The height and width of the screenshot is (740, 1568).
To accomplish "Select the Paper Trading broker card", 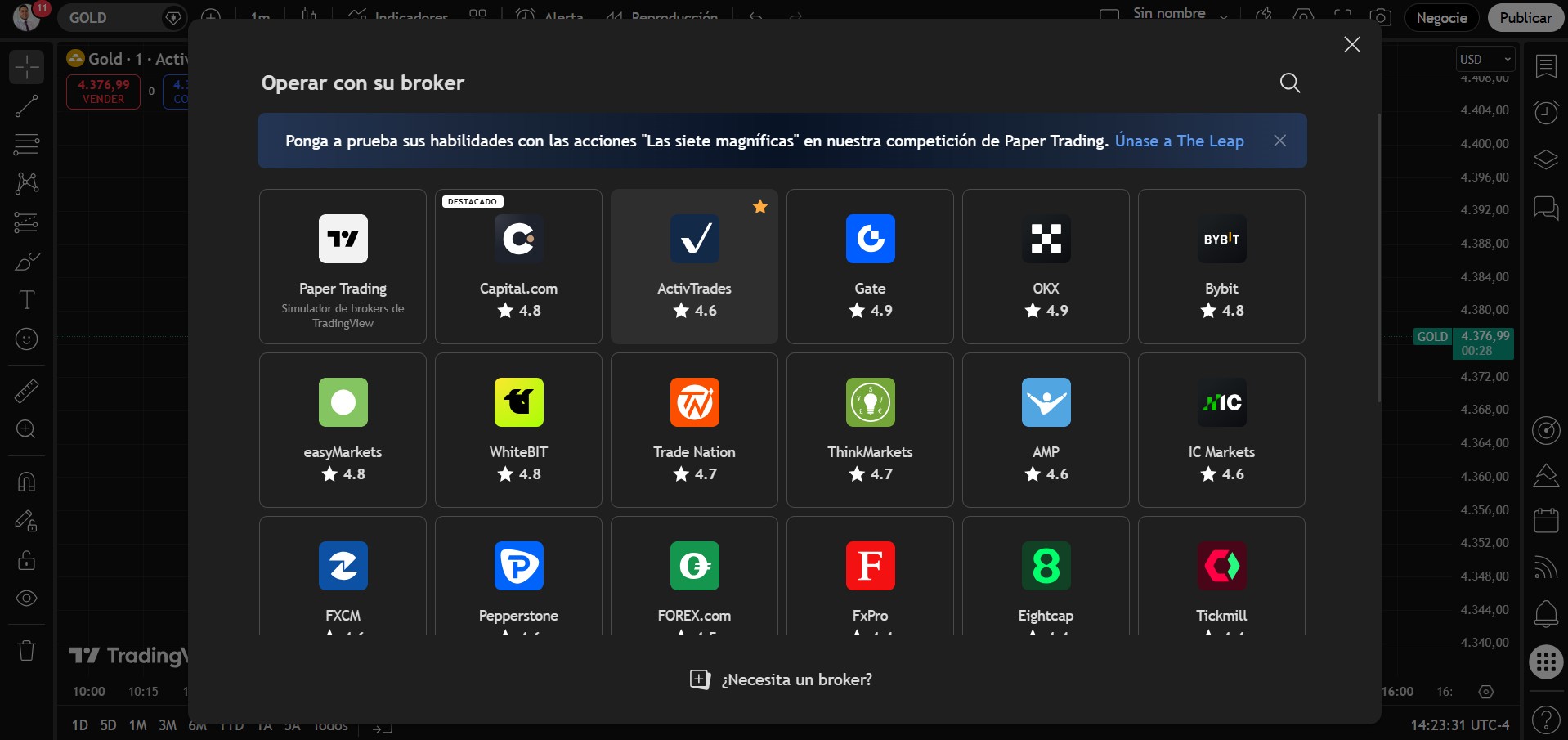I will [x=343, y=267].
